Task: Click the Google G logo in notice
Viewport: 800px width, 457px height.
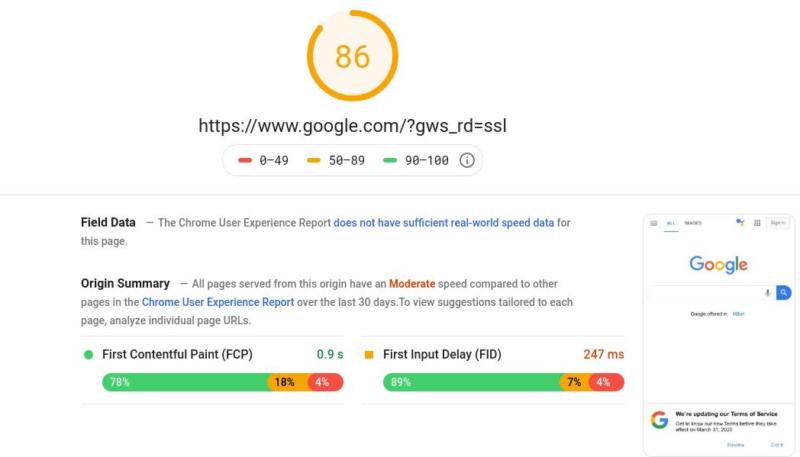Action: pos(659,420)
